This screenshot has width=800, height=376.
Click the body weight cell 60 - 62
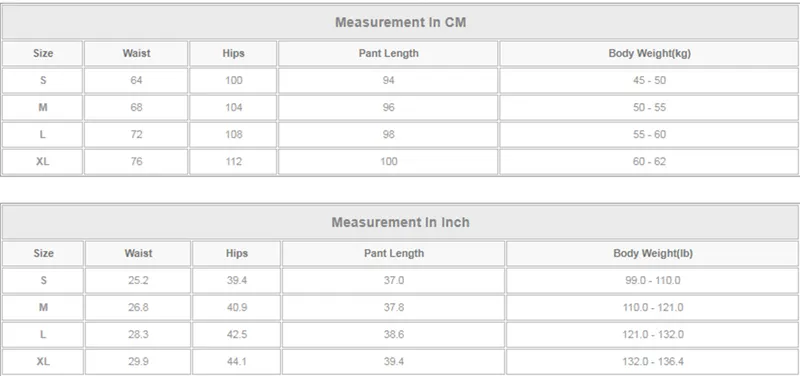649,161
